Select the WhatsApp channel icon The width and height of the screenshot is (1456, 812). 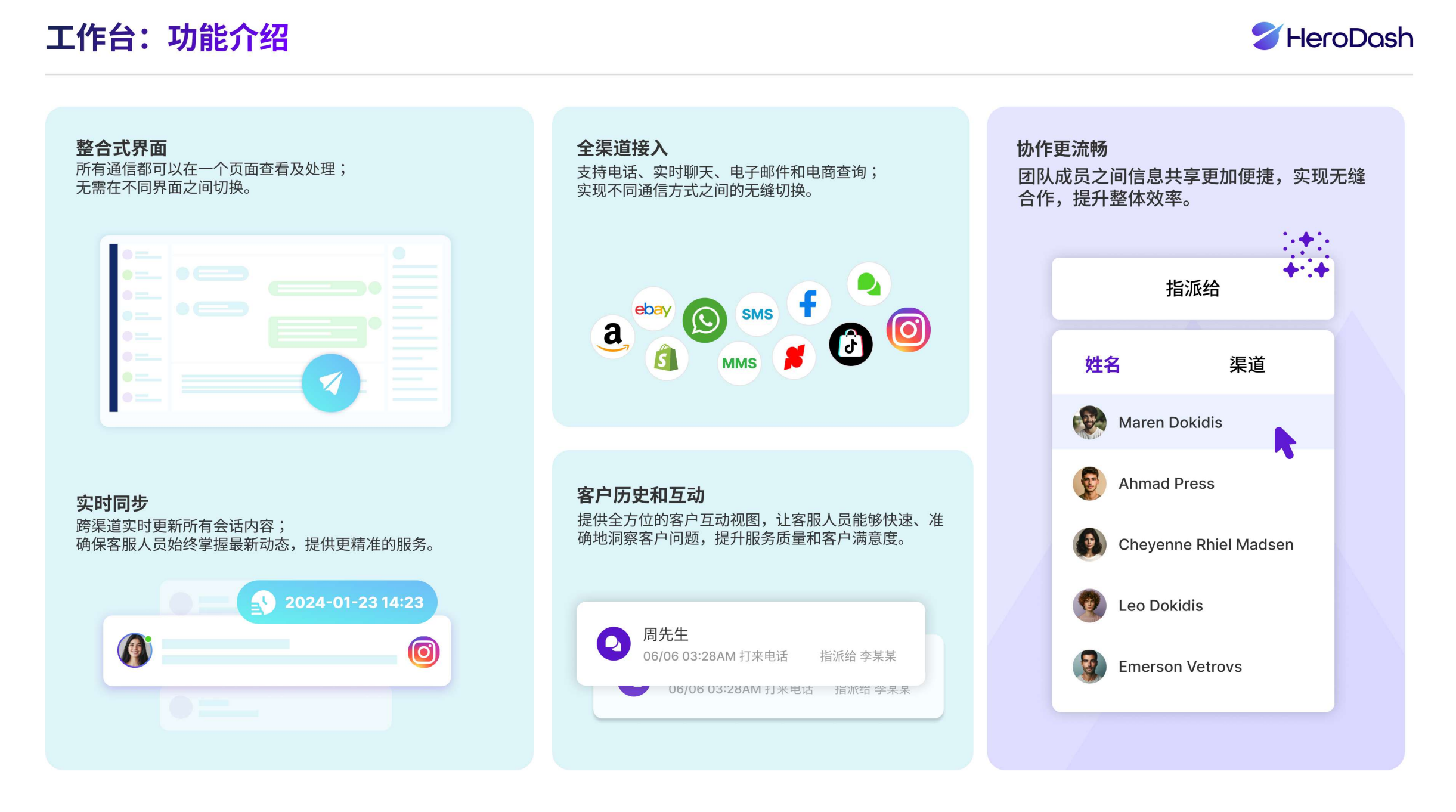(x=705, y=321)
